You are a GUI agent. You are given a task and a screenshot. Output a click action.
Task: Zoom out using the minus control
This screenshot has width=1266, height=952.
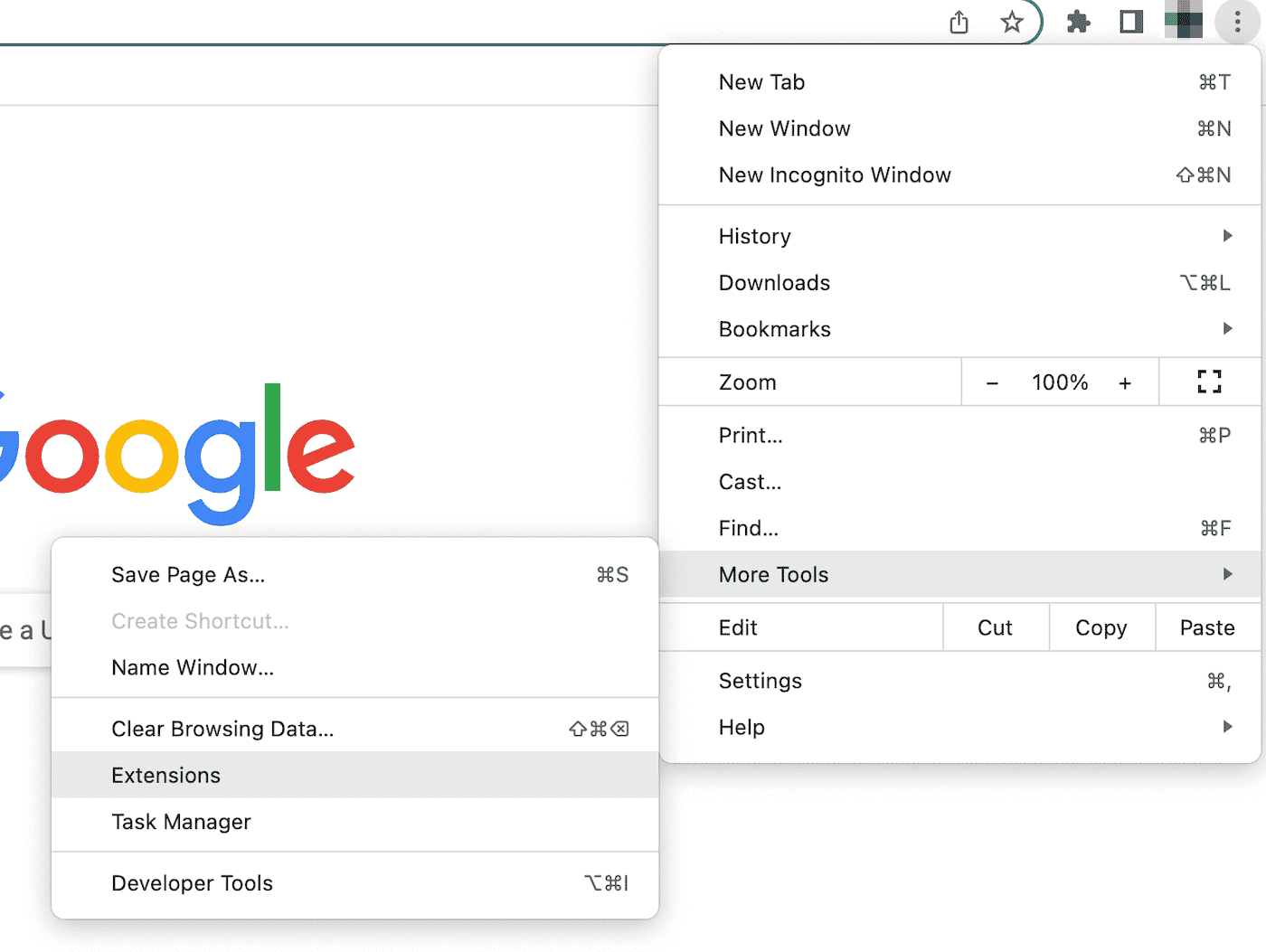(x=992, y=382)
